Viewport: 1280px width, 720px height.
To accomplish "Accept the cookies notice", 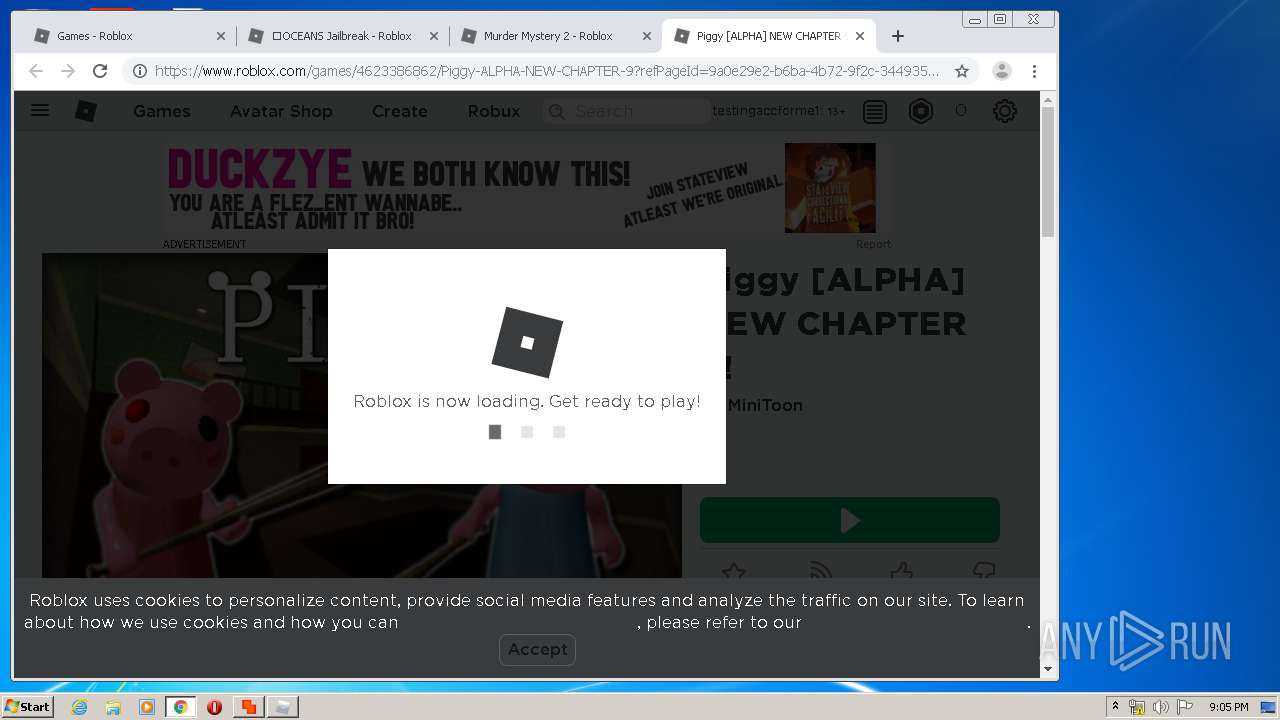I will (537, 649).
